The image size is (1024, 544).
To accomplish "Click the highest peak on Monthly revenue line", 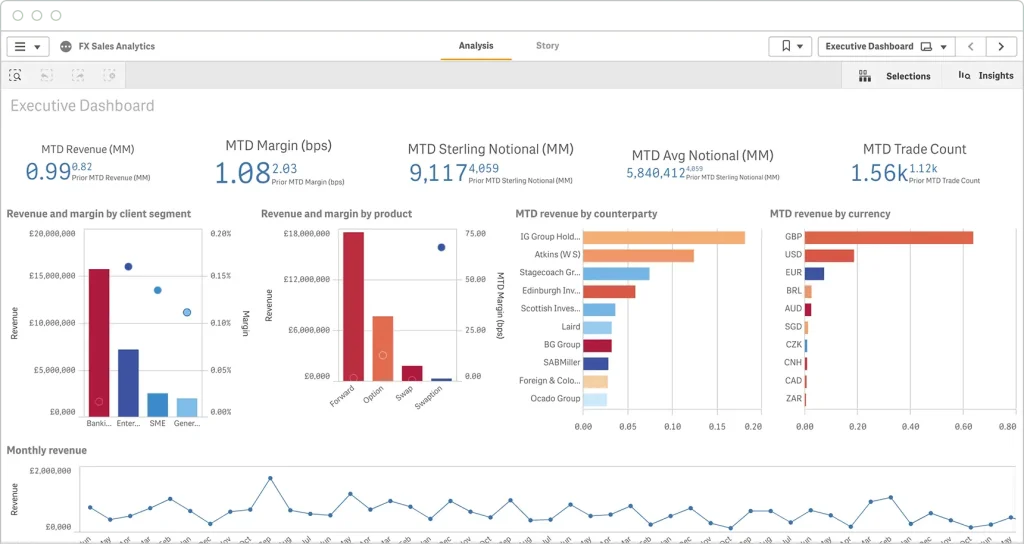I will (x=270, y=478).
